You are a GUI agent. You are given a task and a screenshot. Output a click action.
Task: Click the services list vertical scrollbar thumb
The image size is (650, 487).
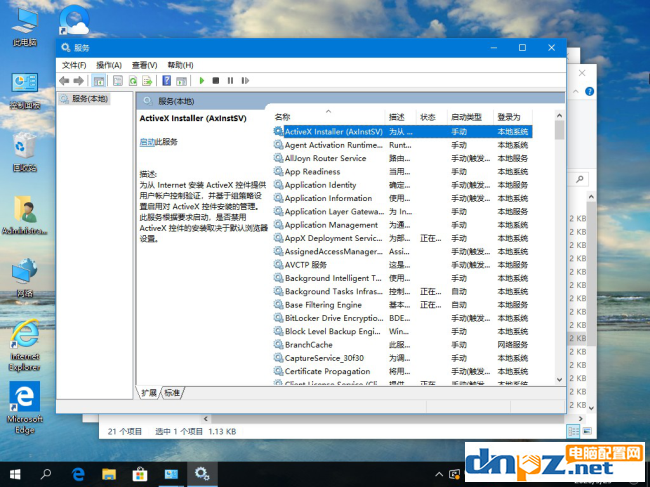559,130
